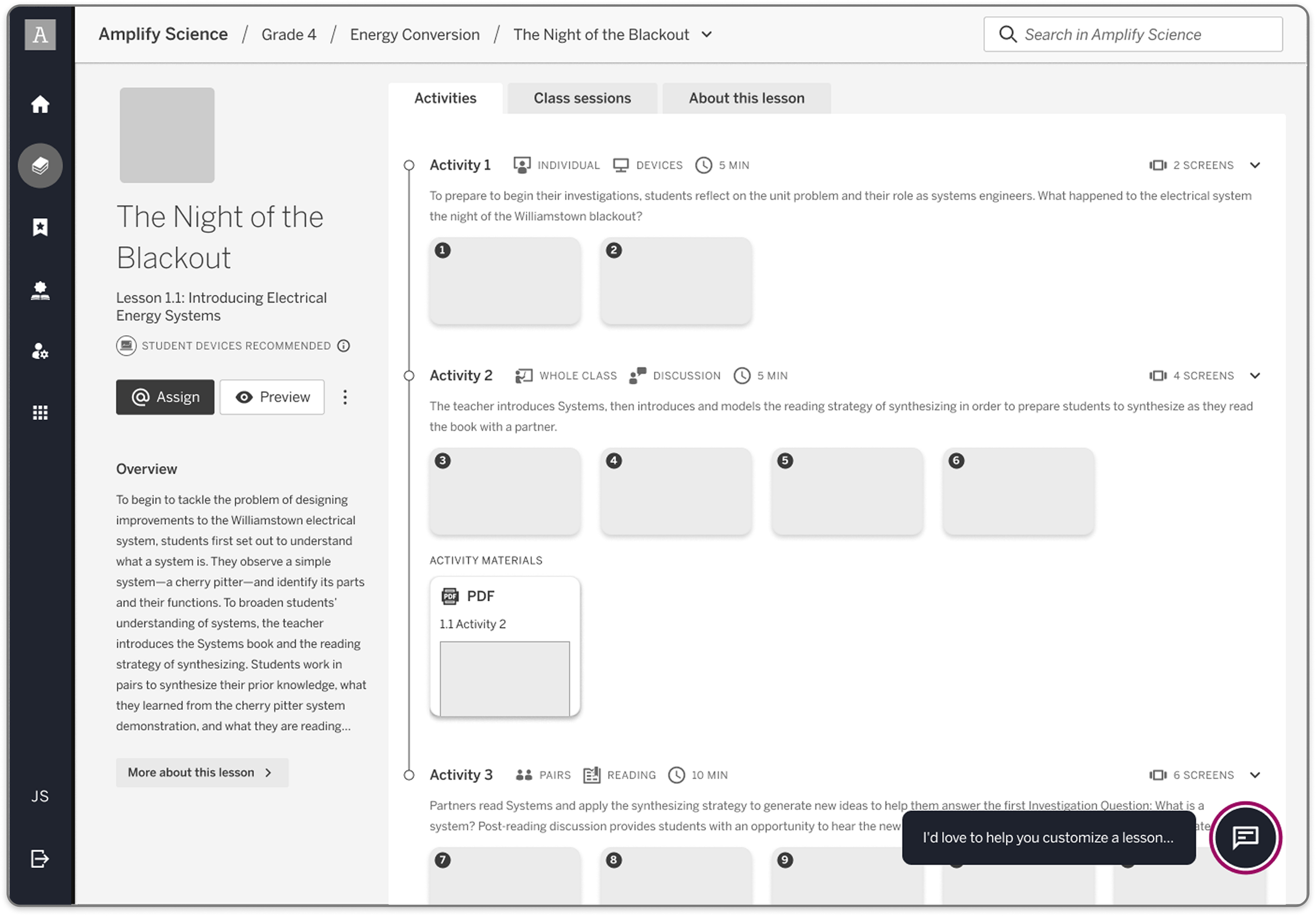Screen dimensions: 1316x916
Task: Go to Home in the sidebar
Action: click(x=40, y=104)
